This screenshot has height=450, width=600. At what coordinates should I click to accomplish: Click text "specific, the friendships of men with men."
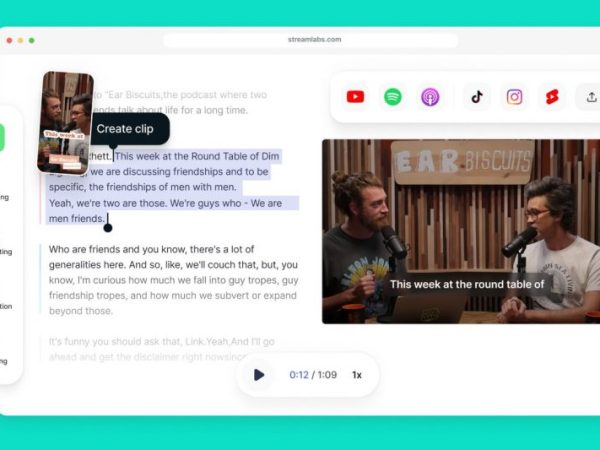tap(143, 187)
